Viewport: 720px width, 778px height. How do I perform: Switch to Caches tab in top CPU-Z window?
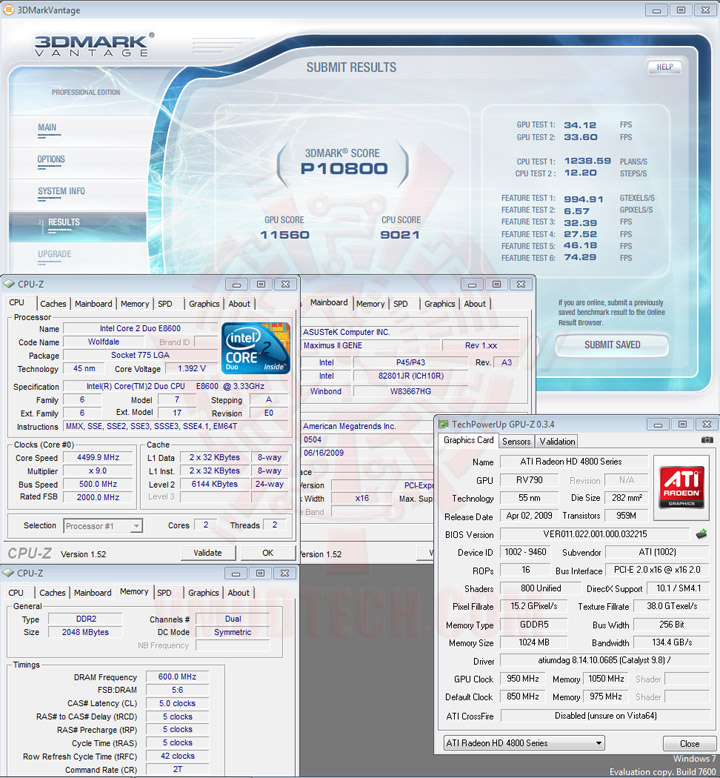coord(53,304)
